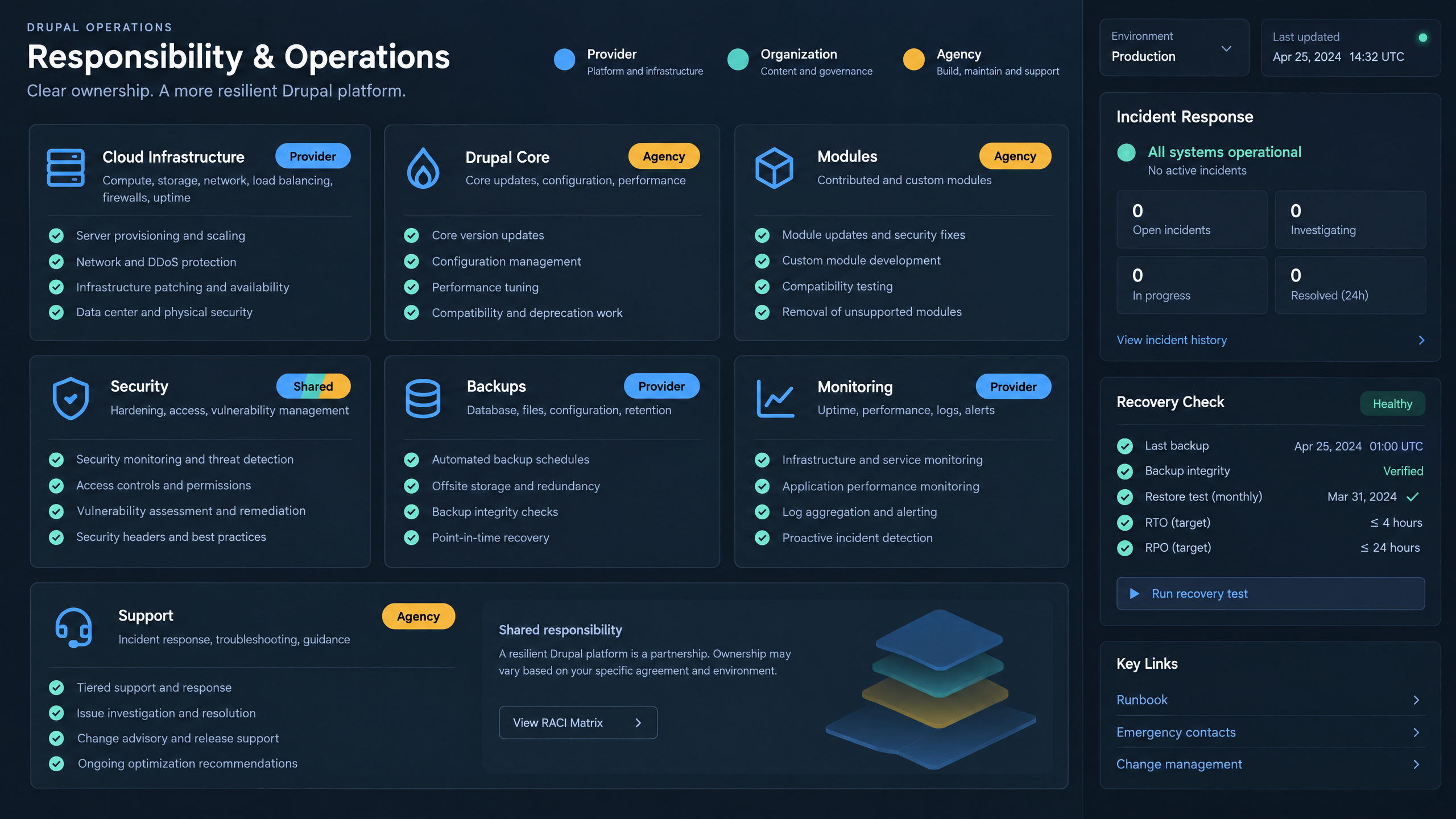Click the Drupal Core droplet icon
Image resolution: width=1456 pixels, height=819 pixels.
click(x=423, y=168)
